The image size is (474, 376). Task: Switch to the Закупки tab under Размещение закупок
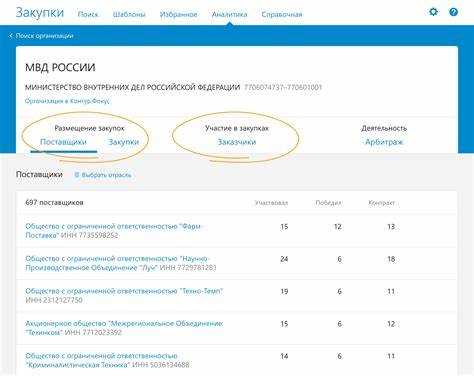(124, 142)
